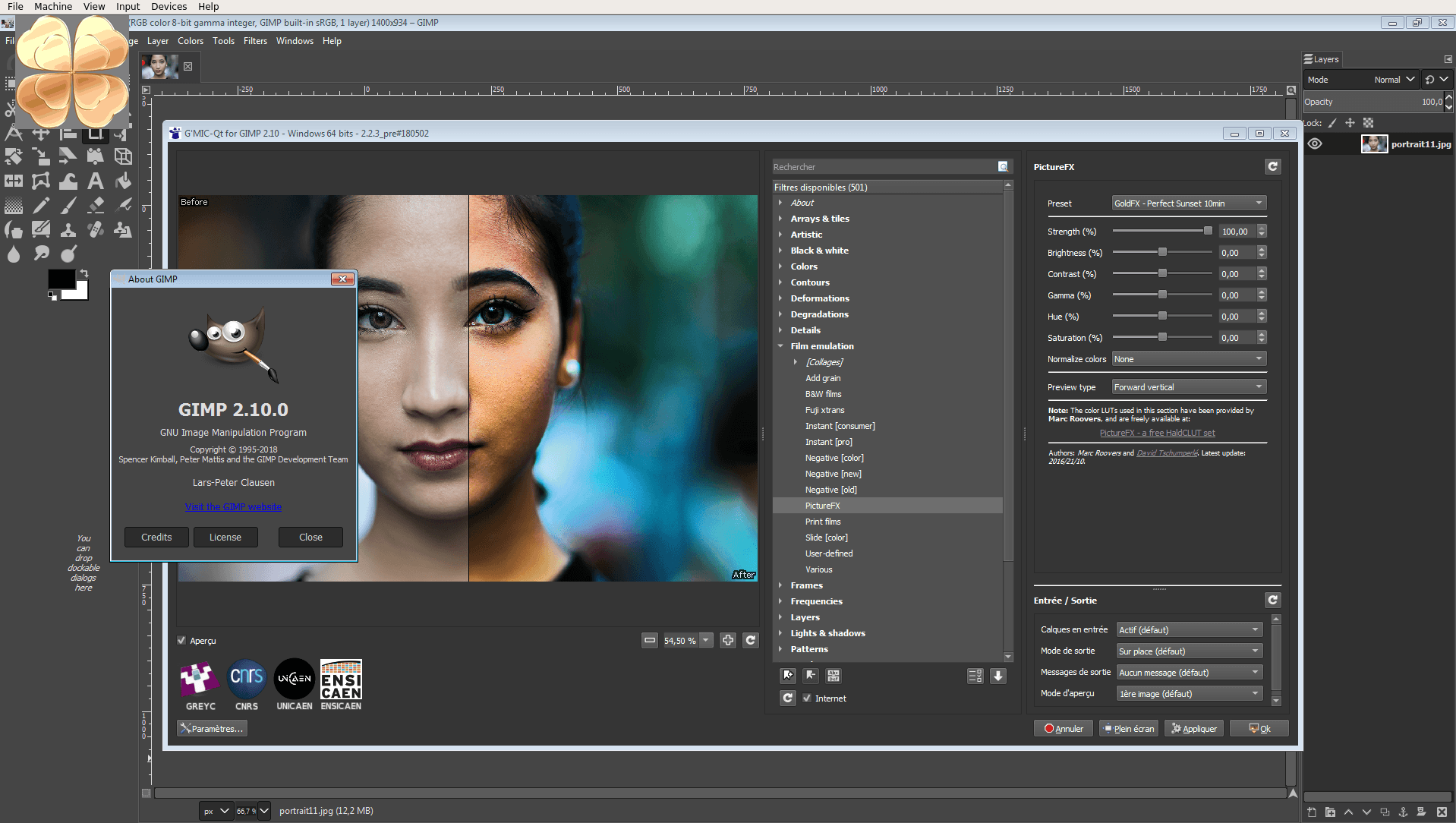Image resolution: width=1456 pixels, height=823 pixels.
Task: Open the Preview type dropdown
Action: [x=1189, y=387]
